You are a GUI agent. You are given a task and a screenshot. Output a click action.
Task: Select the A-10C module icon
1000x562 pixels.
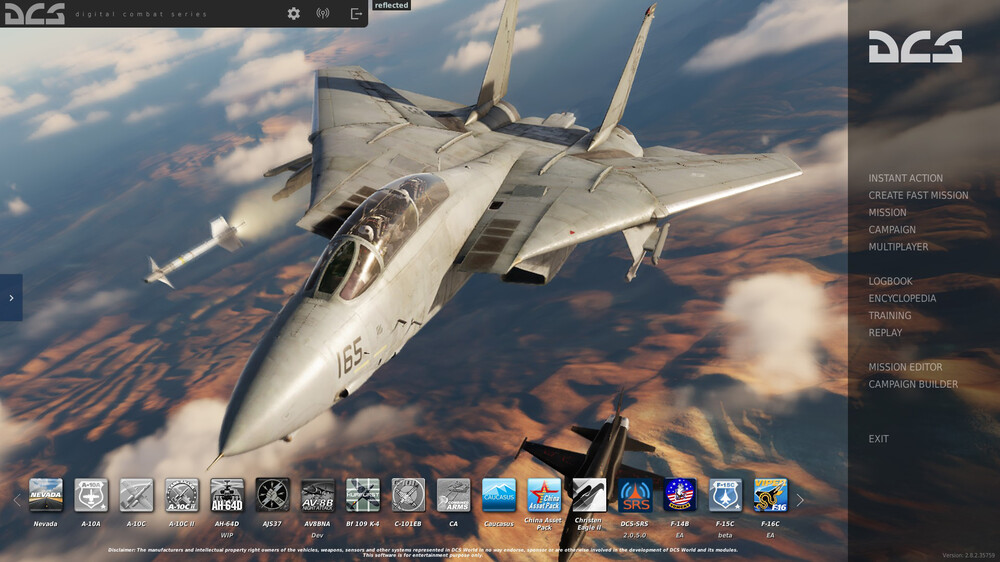pos(136,495)
